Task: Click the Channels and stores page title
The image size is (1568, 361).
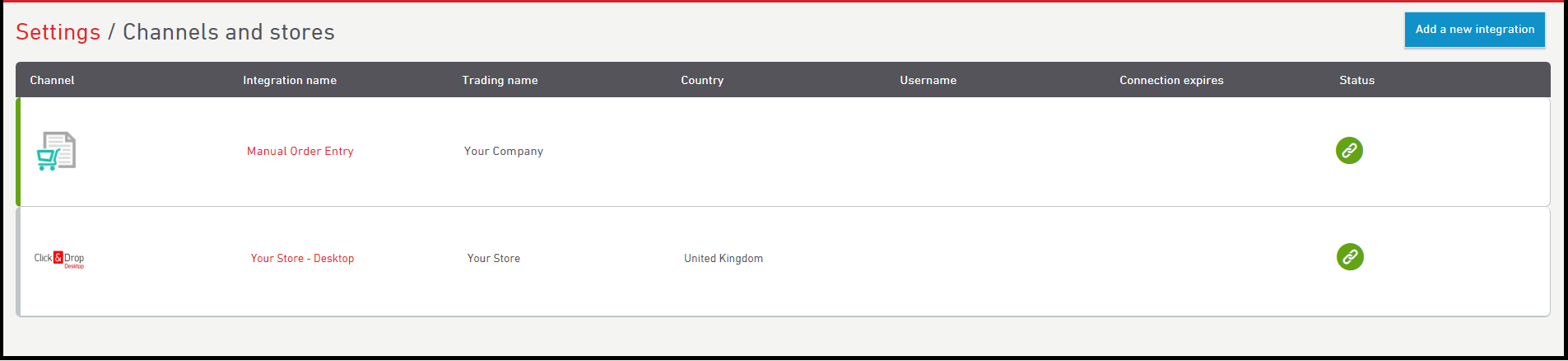Action: 229,31
